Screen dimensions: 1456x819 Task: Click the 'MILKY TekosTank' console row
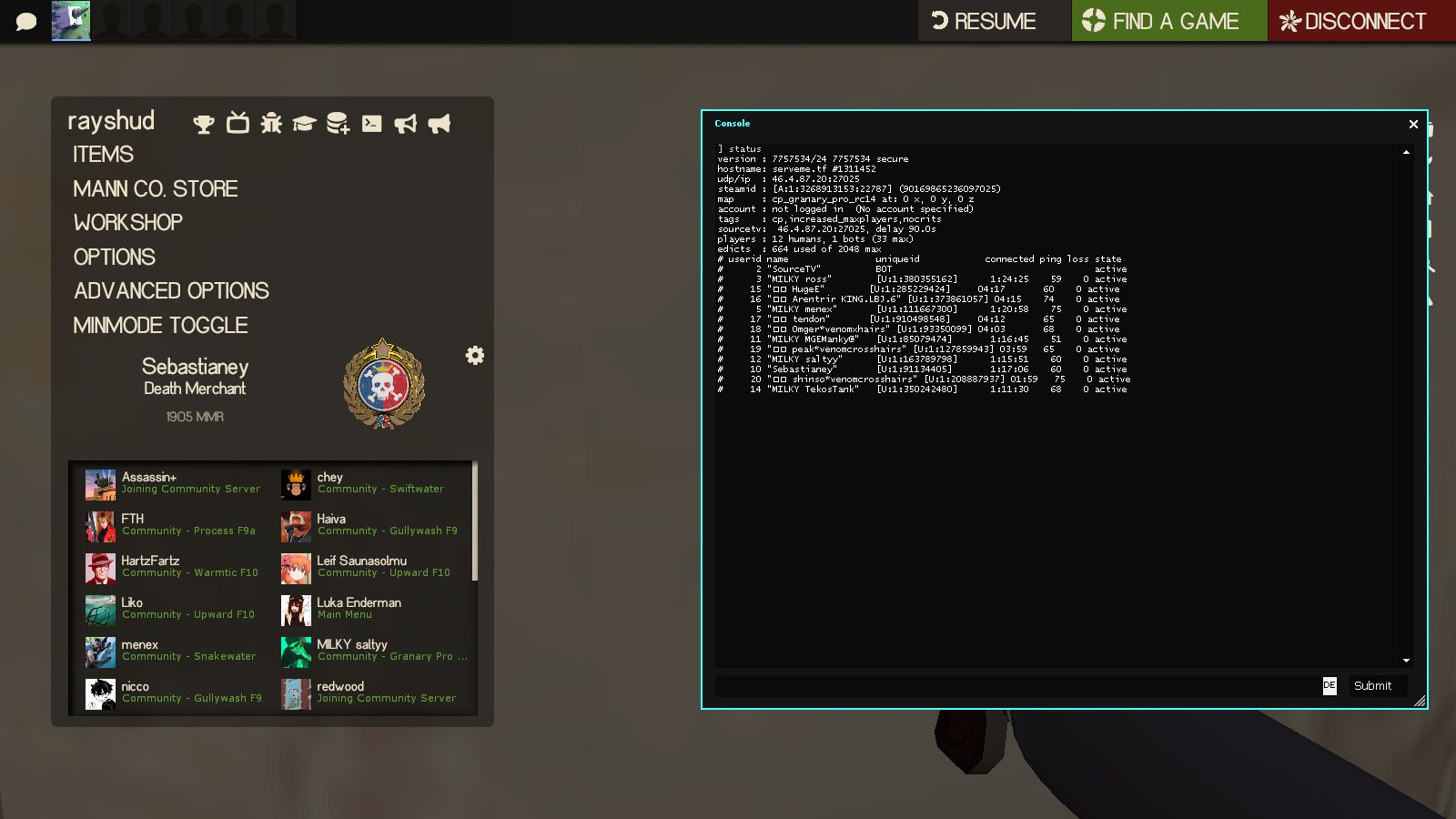[x=922, y=389]
